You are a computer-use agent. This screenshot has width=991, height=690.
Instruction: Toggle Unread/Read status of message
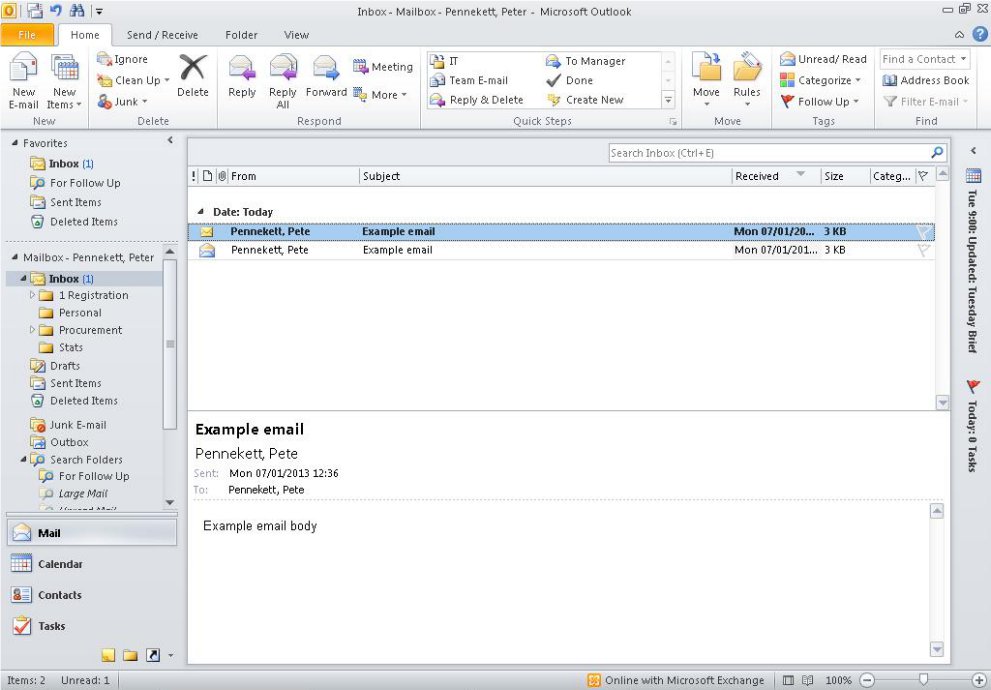(x=823, y=59)
